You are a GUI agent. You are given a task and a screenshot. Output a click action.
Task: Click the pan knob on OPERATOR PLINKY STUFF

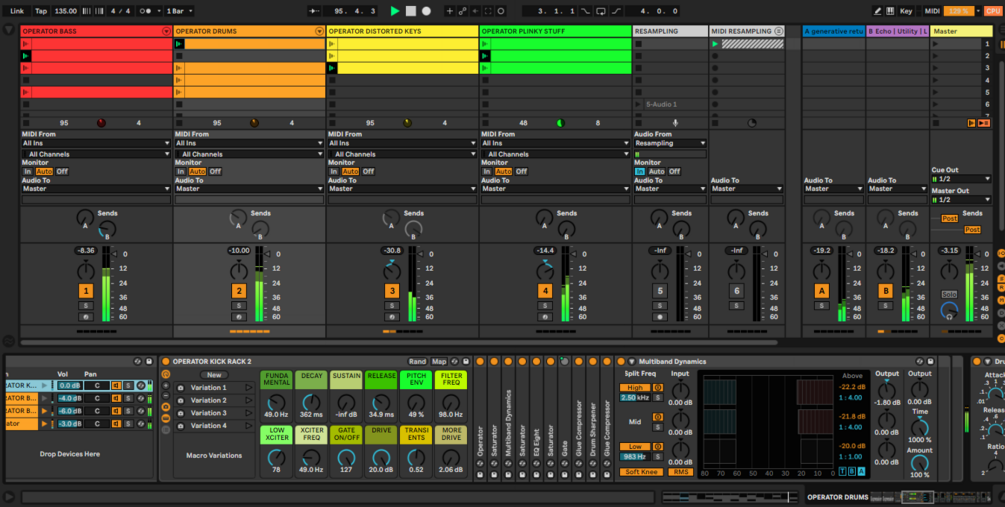point(545,270)
